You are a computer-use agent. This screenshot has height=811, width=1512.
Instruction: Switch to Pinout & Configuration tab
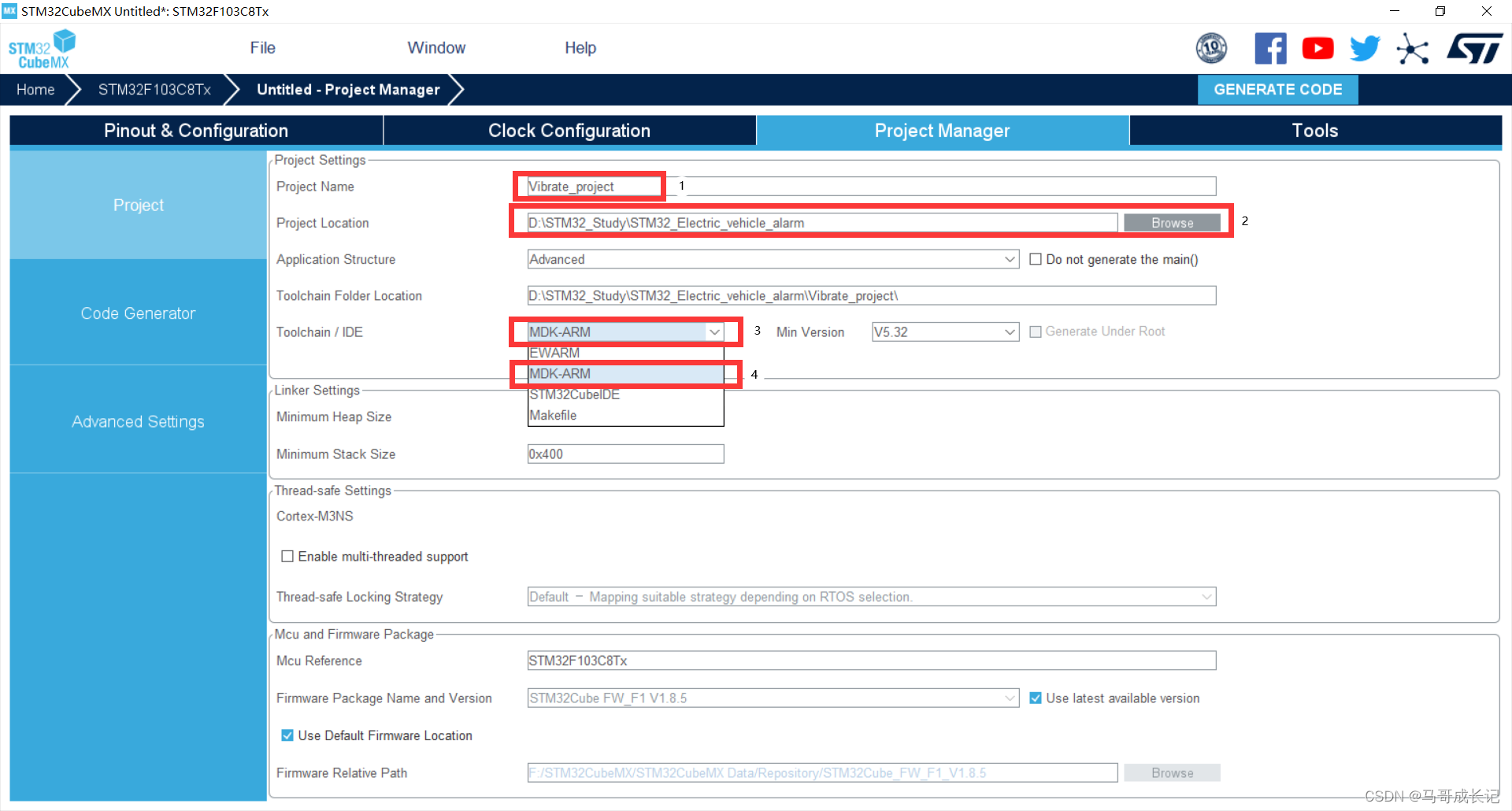pos(196,131)
